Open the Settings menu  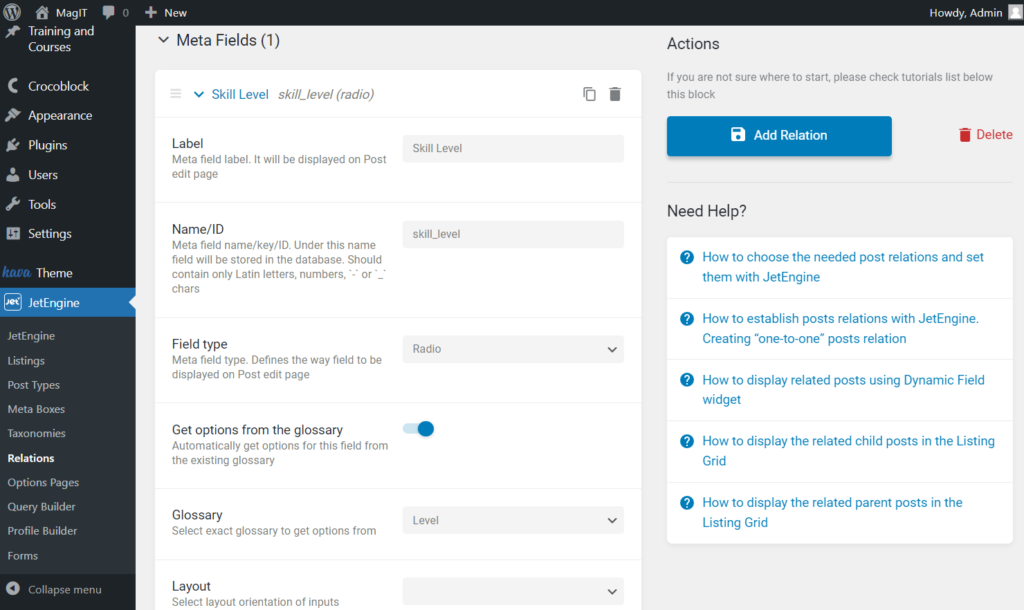tap(50, 234)
